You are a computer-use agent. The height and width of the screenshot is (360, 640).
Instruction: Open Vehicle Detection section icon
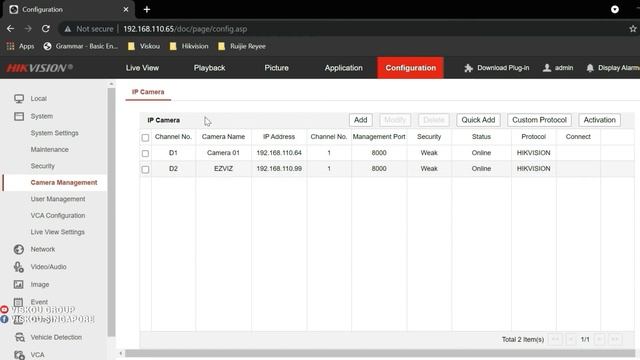click(x=19, y=337)
